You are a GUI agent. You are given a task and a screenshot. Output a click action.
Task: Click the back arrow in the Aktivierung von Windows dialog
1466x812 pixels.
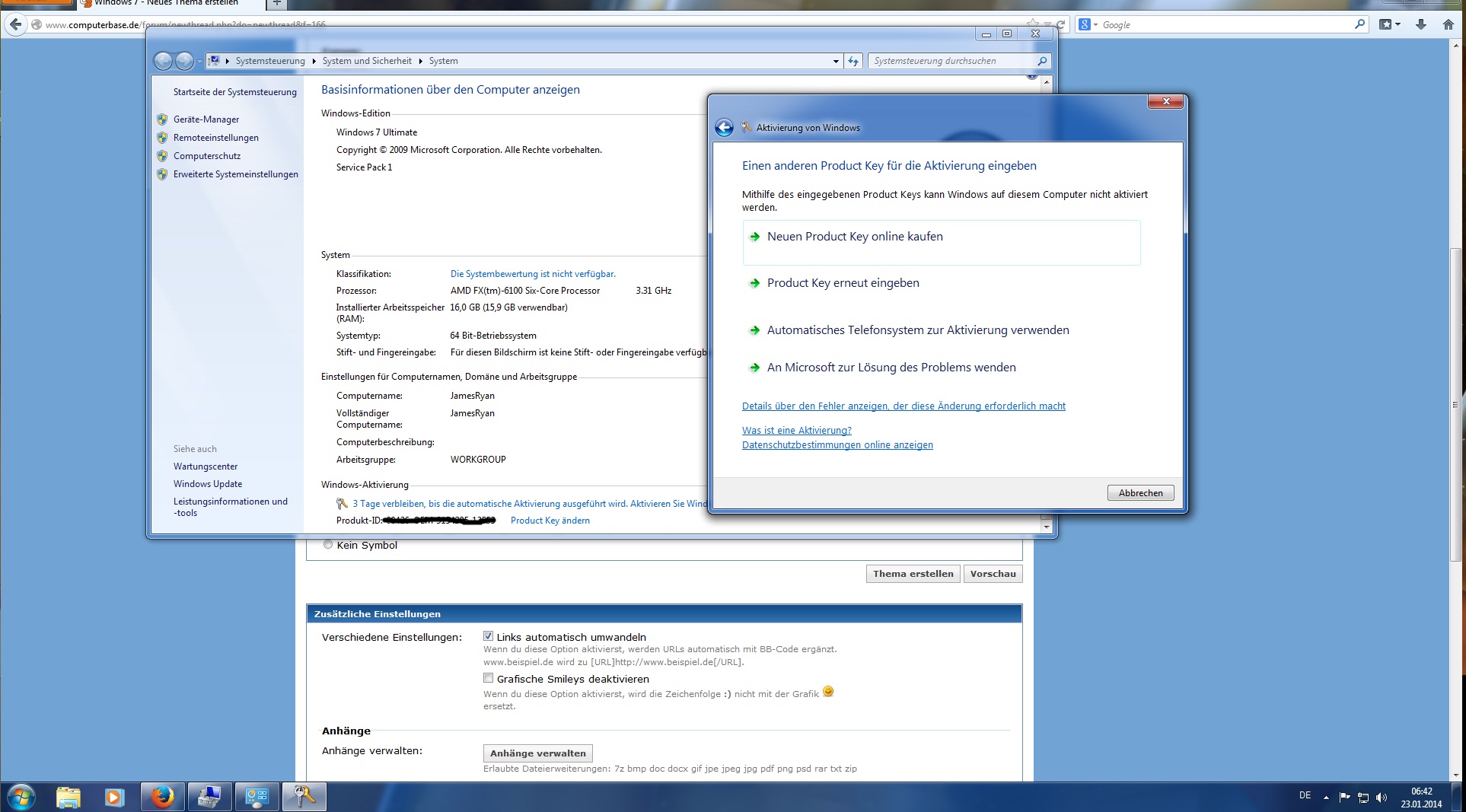pos(724,128)
